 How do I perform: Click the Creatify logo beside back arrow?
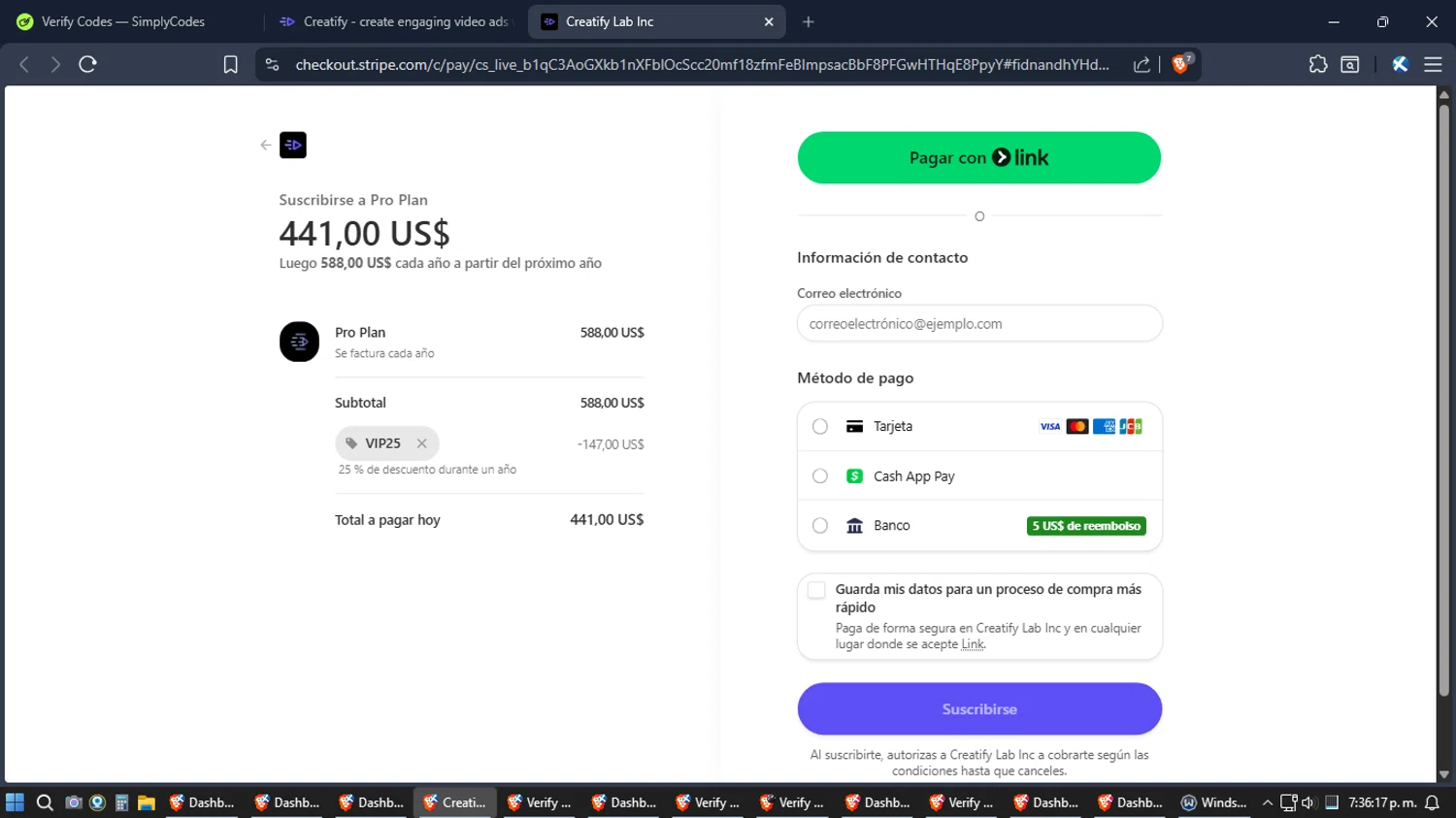293,146
